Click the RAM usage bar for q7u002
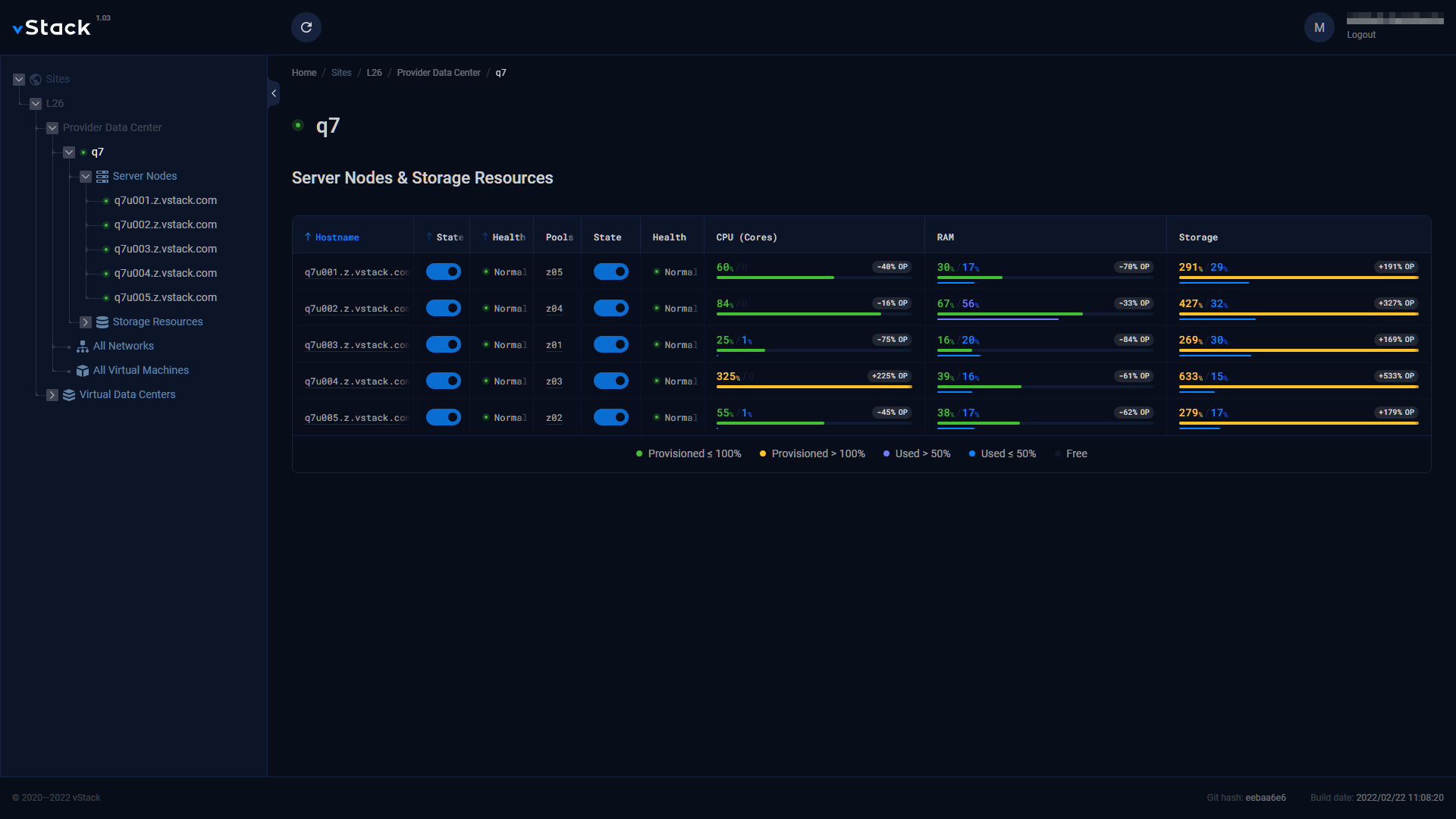 [x=1046, y=315]
